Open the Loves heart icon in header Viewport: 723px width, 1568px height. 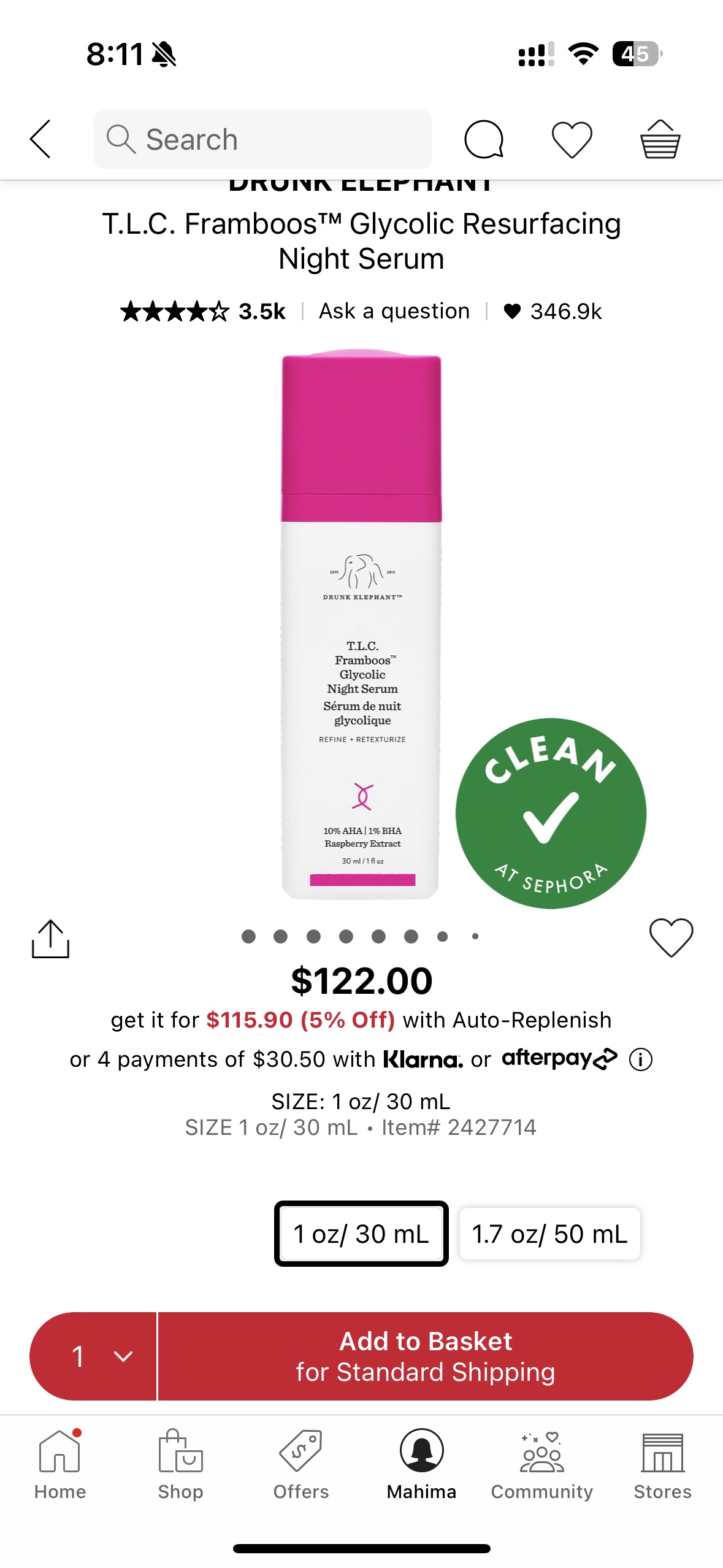click(x=572, y=140)
